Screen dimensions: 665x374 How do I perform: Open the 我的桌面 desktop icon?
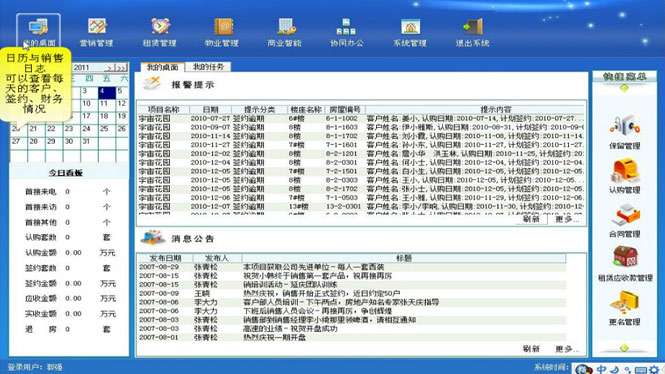pyautogui.click(x=39, y=31)
